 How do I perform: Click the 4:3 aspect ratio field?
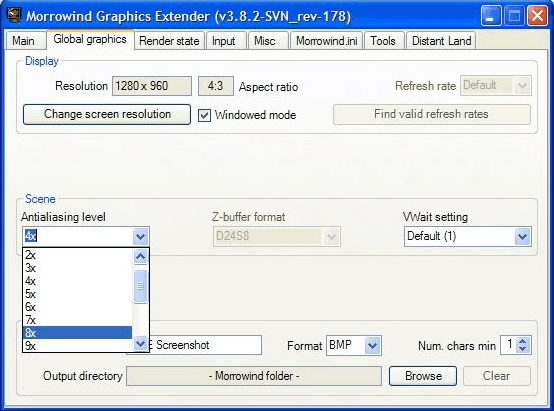pos(216,86)
